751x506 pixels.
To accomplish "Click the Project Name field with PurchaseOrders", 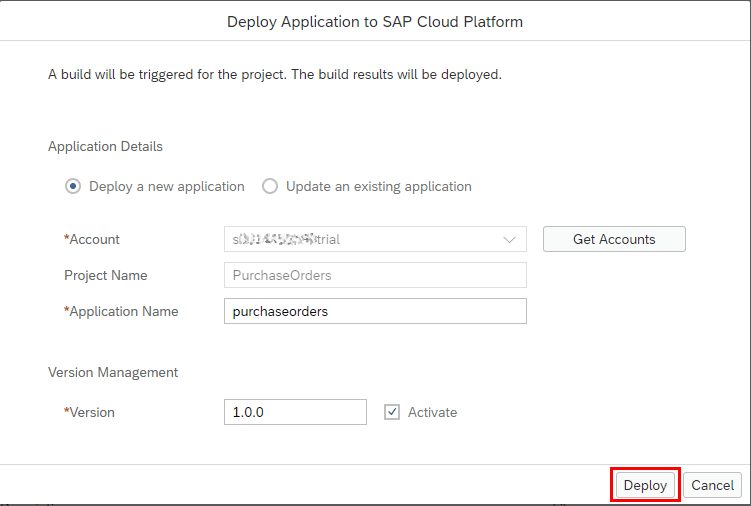I will [375, 275].
